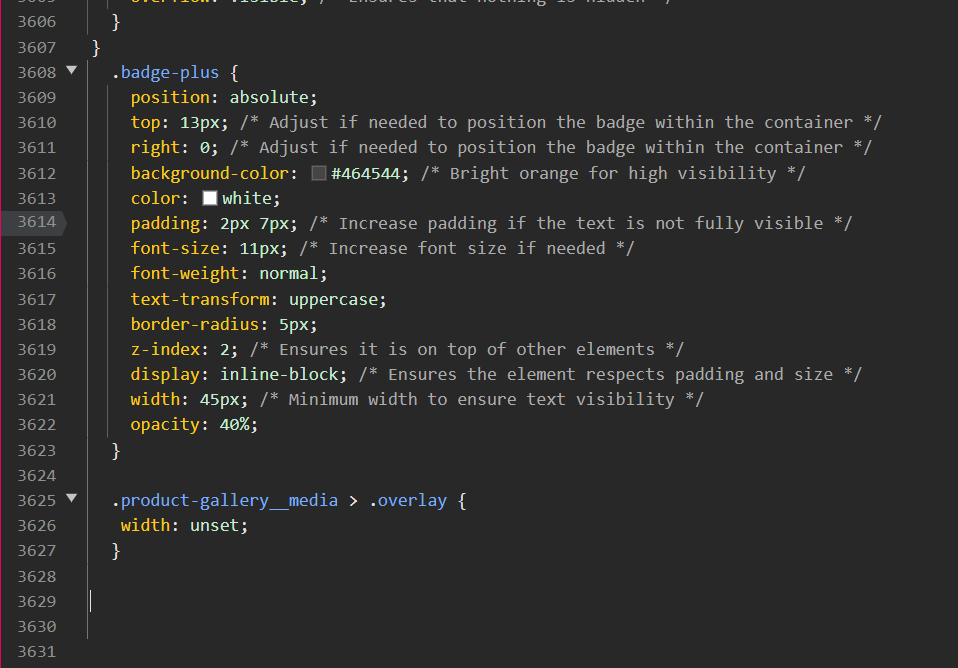
Task: Click the 'inline-block' value
Action: point(279,374)
